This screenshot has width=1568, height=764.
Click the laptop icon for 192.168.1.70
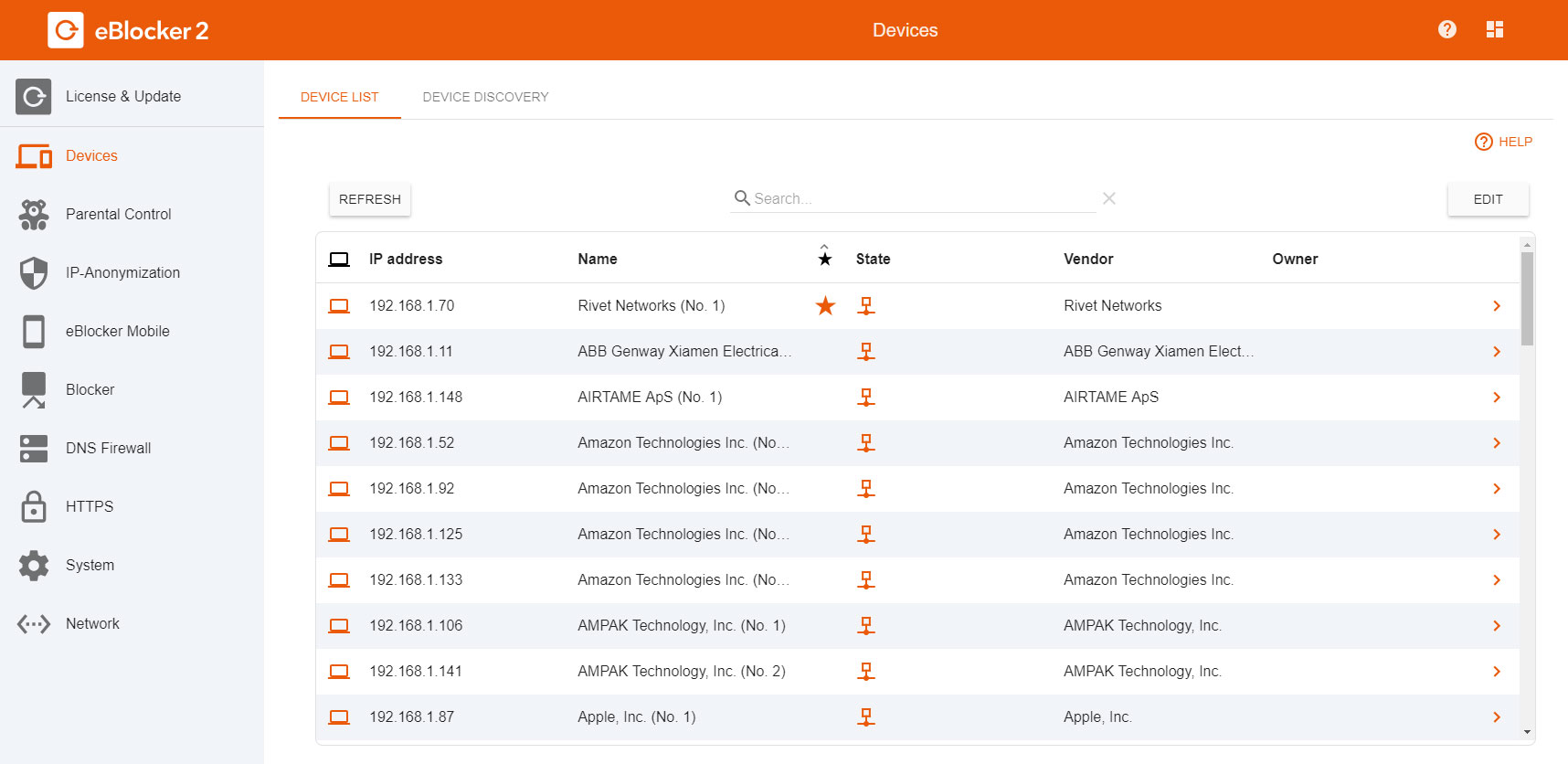pos(339,306)
